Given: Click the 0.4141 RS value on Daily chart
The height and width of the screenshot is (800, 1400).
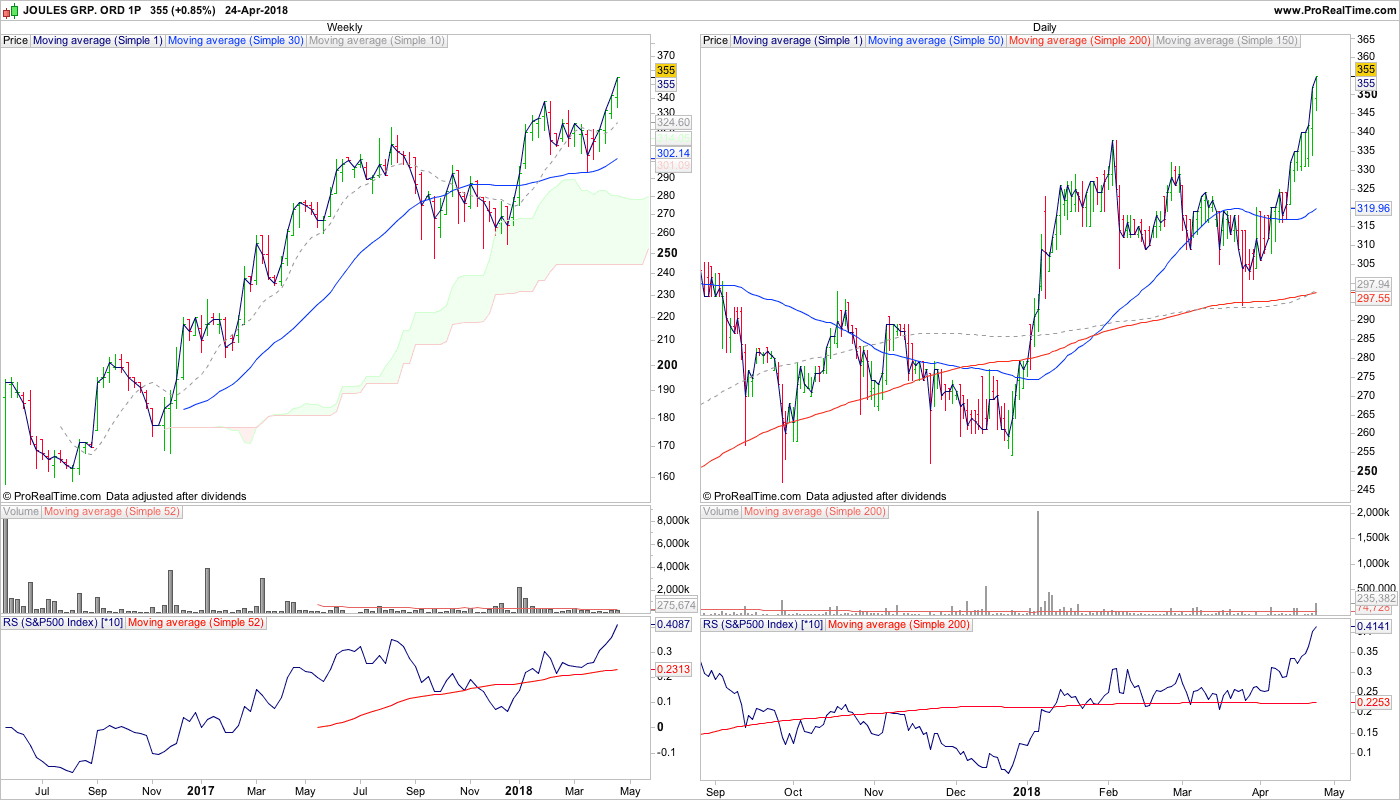Looking at the screenshot, I should [1373, 627].
